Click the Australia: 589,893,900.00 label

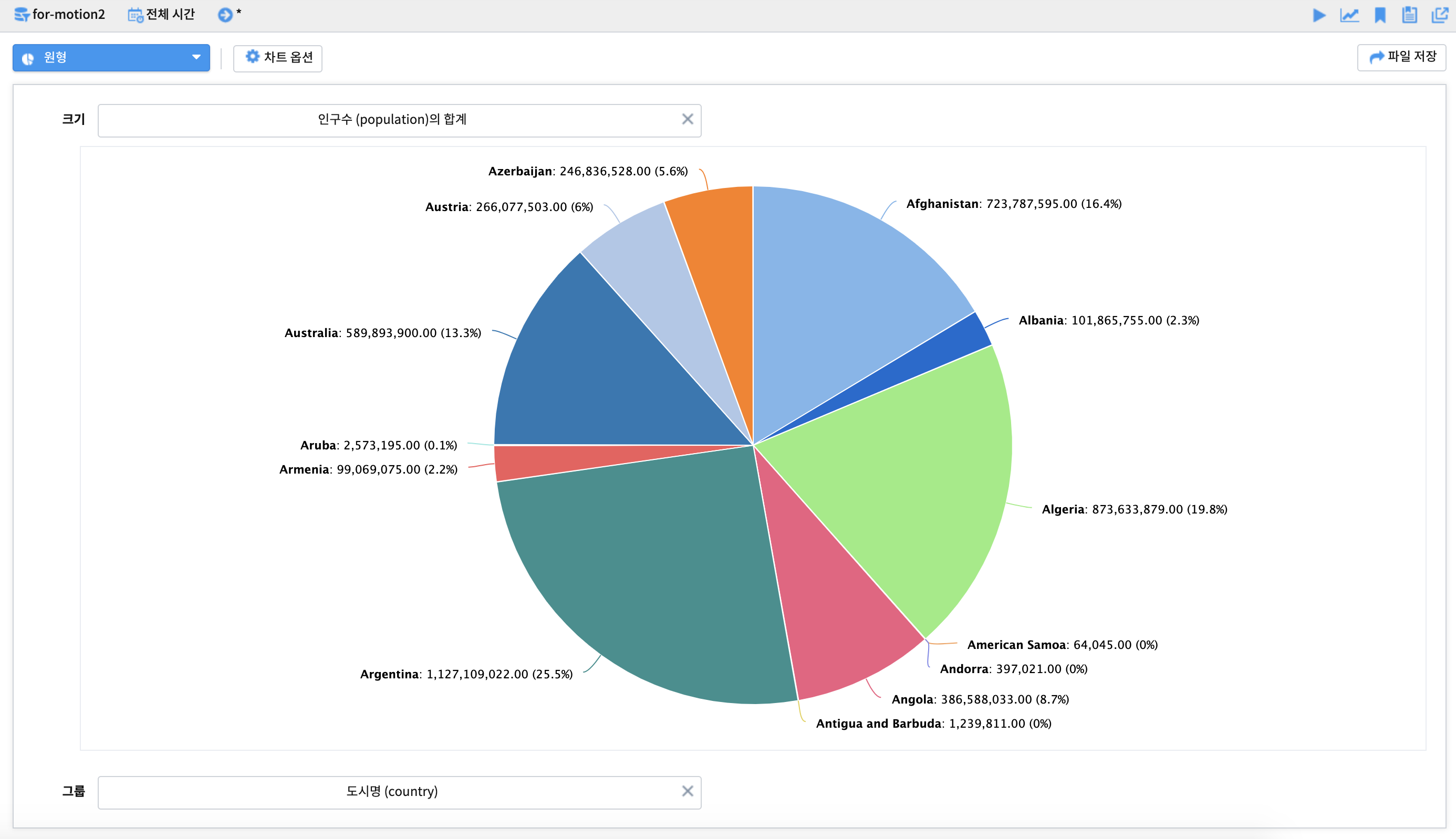pyautogui.click(x=383, y=333)
